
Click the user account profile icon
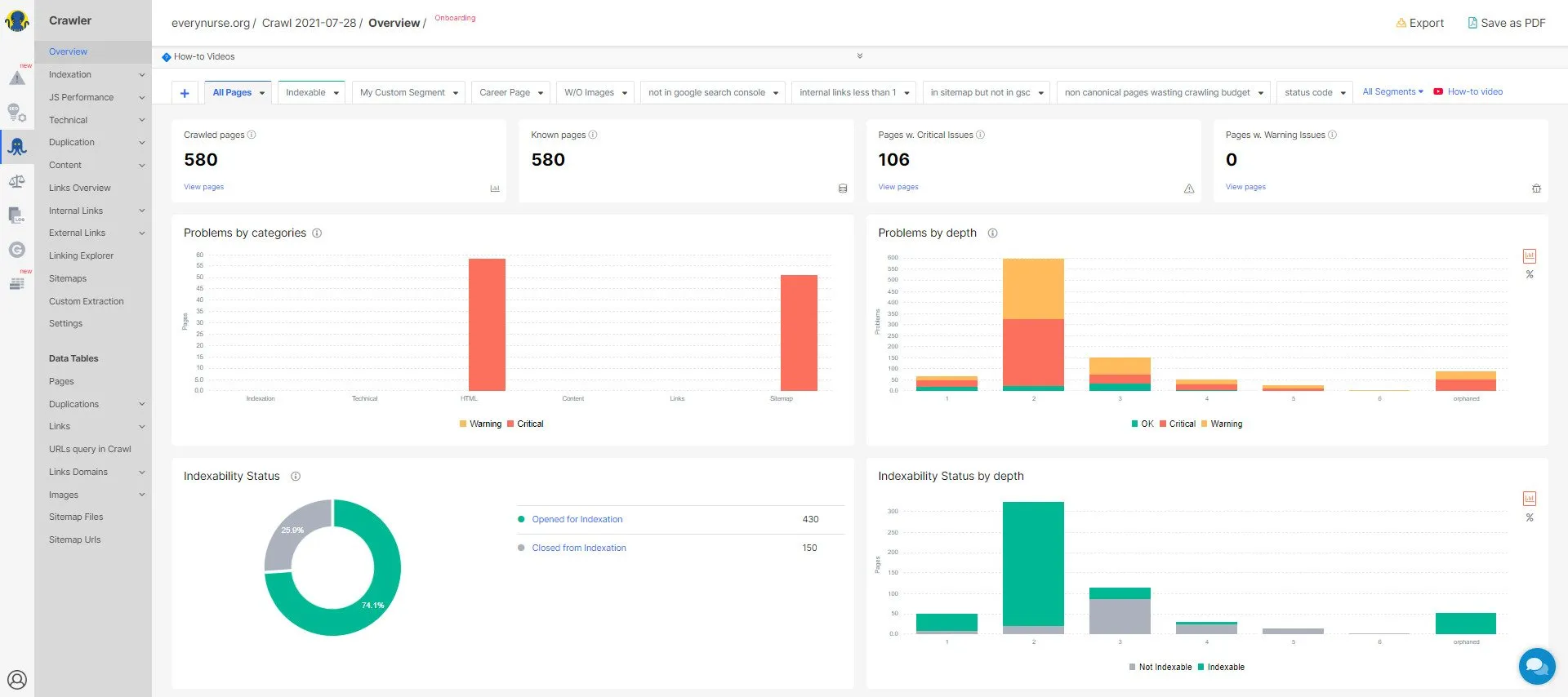pos(16,679)
